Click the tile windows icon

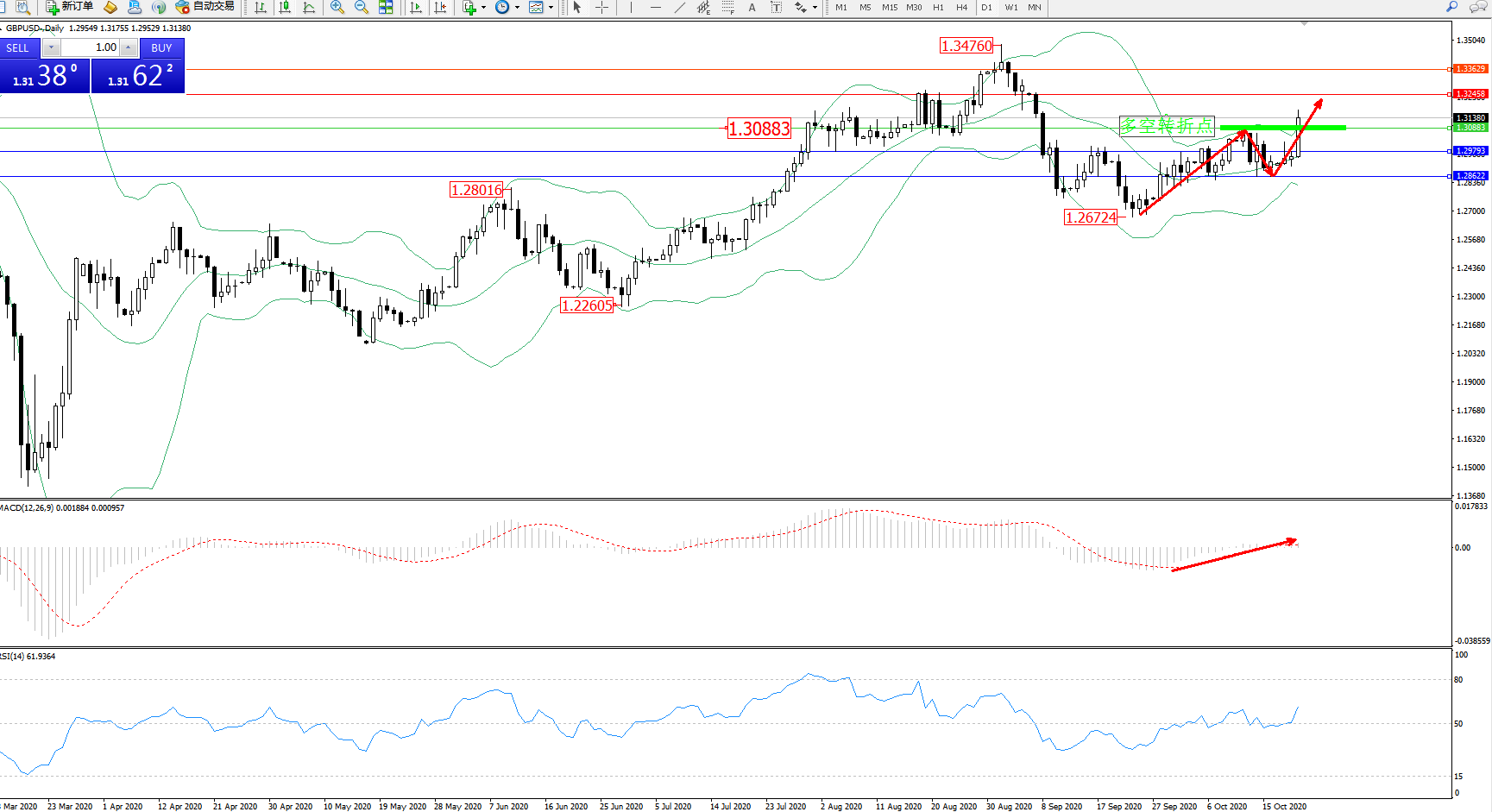386,7
